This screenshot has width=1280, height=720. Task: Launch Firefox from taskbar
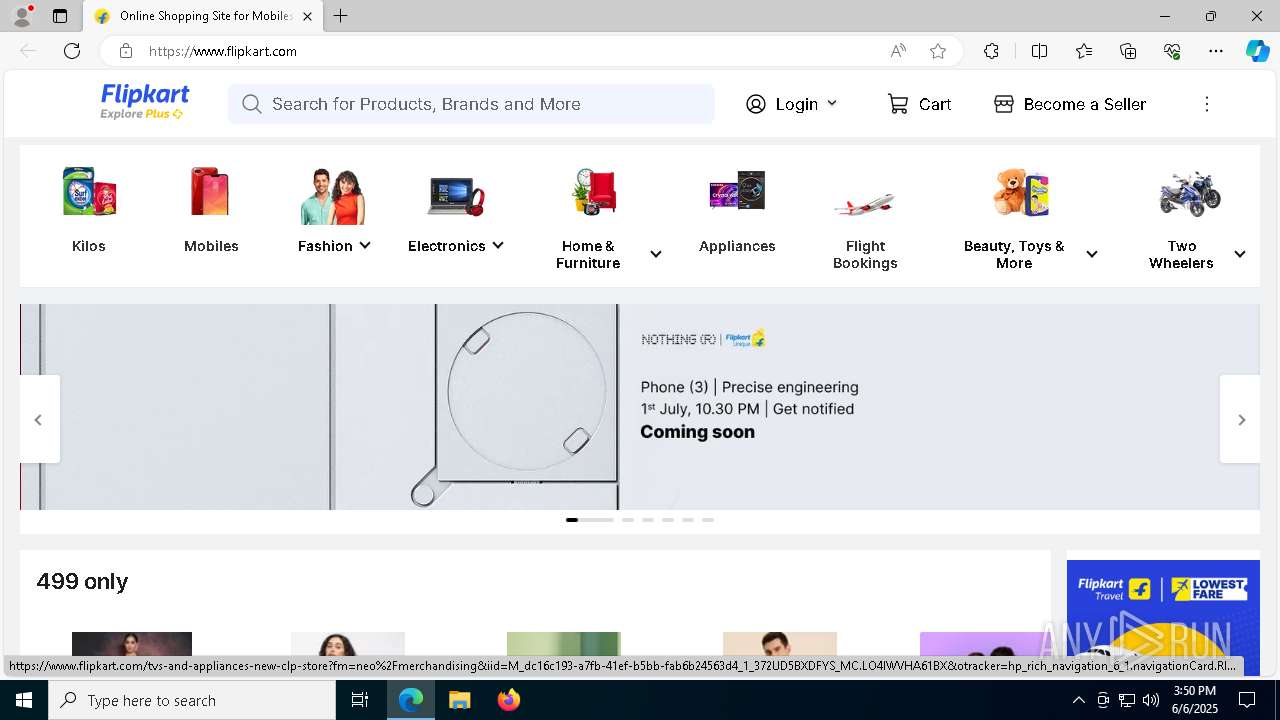click(x=509, y=700)
